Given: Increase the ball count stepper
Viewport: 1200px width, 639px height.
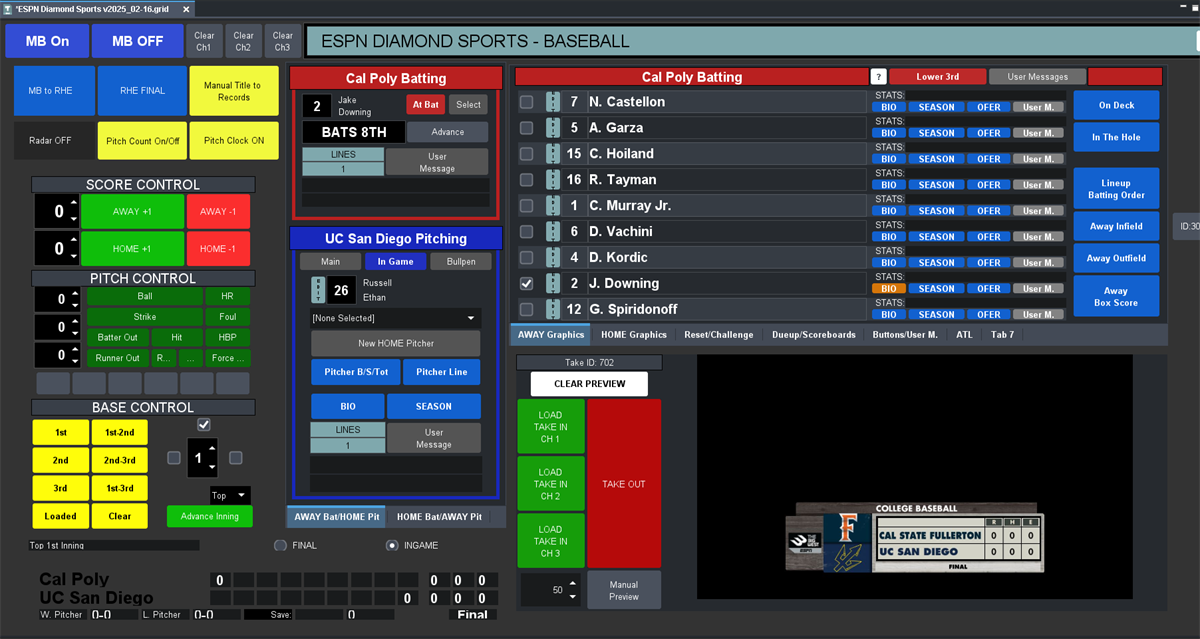Looking at the screenshot, I should click(x=73, y=294).
